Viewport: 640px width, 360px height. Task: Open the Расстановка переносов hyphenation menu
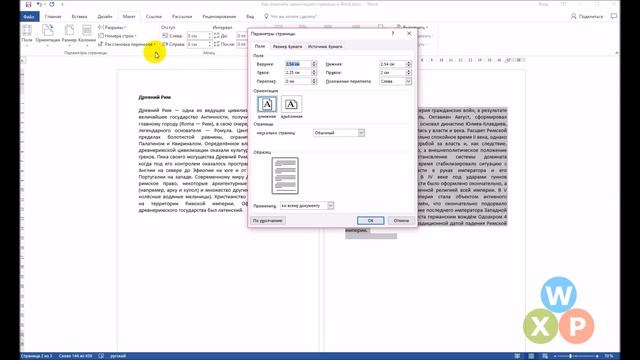[x=127, y=44]
